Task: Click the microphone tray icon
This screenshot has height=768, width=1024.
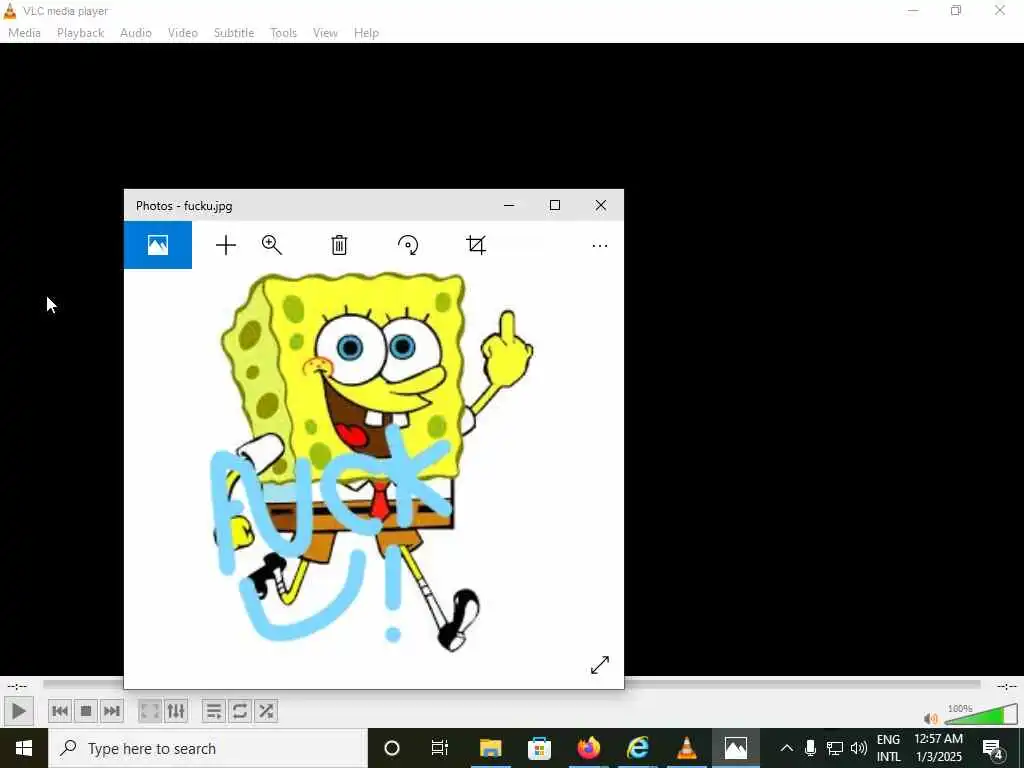Action: pyautogui.click(x=810, y=748)
